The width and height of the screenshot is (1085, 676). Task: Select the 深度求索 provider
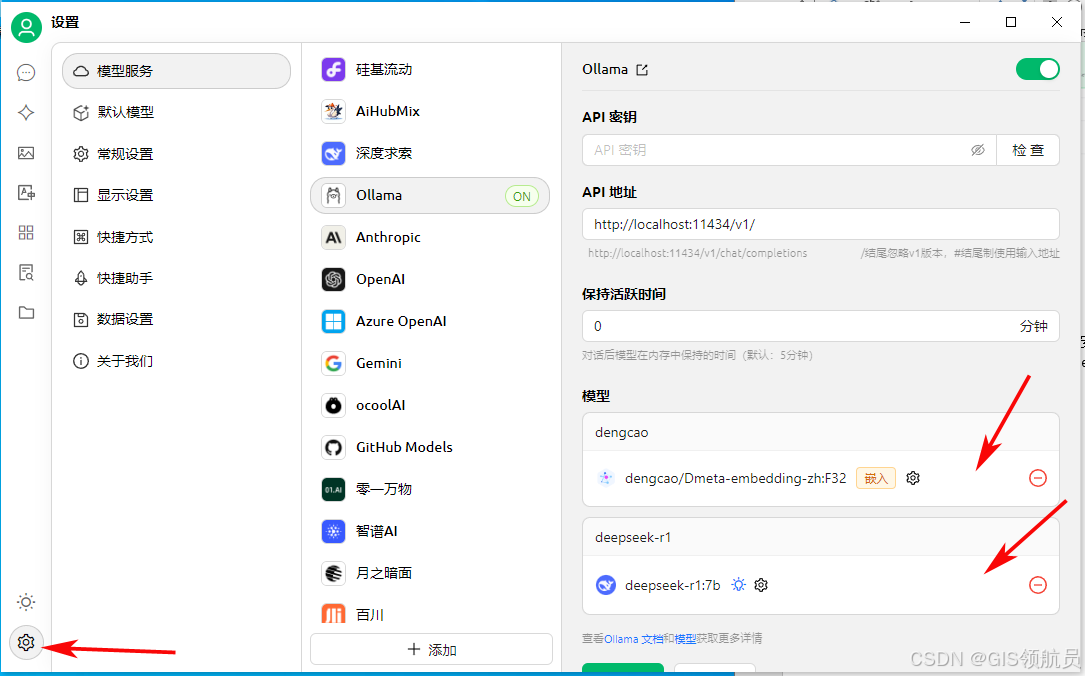(x=430, y=154)
